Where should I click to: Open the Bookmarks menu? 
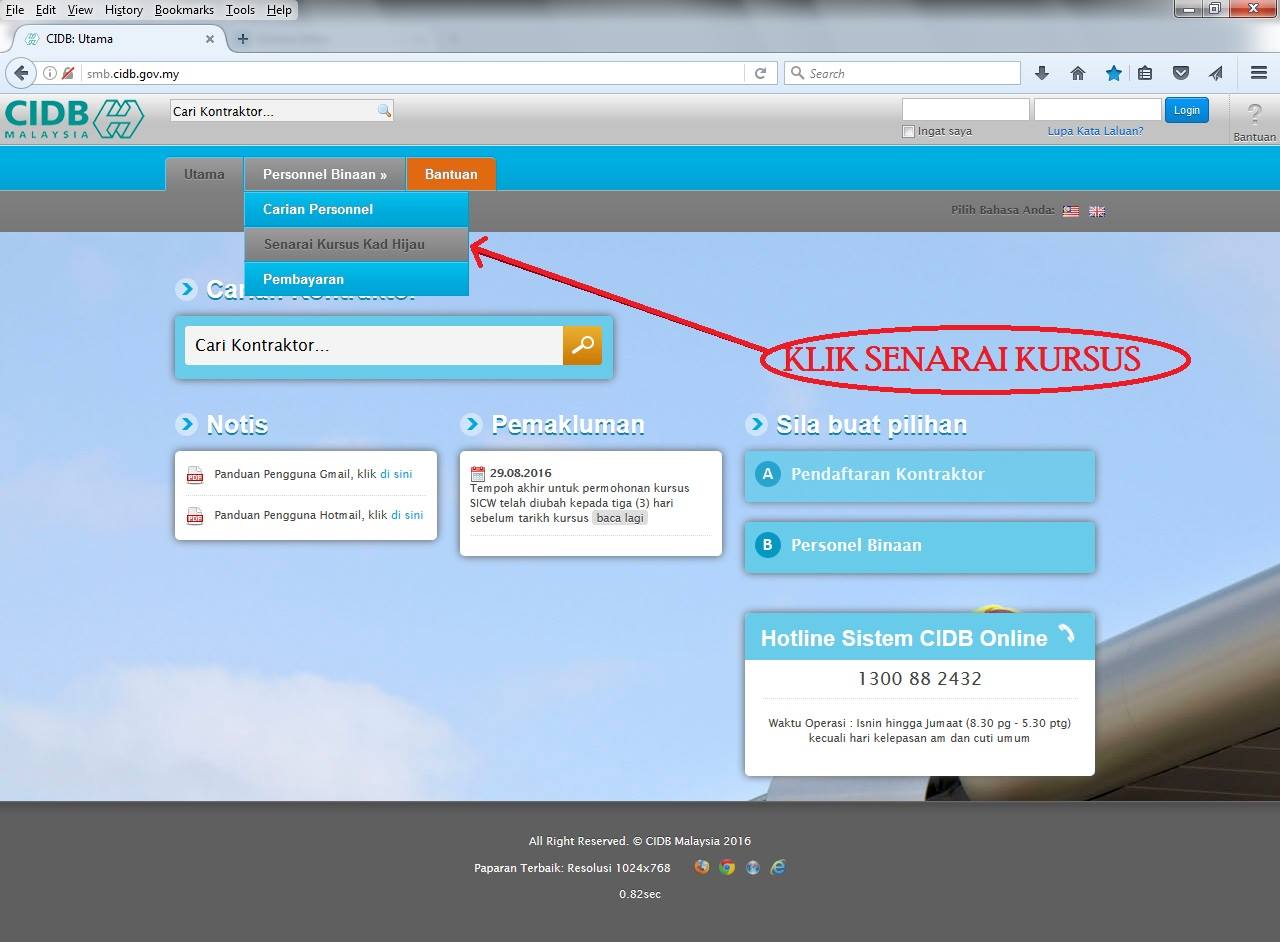(x=184, y=10)
